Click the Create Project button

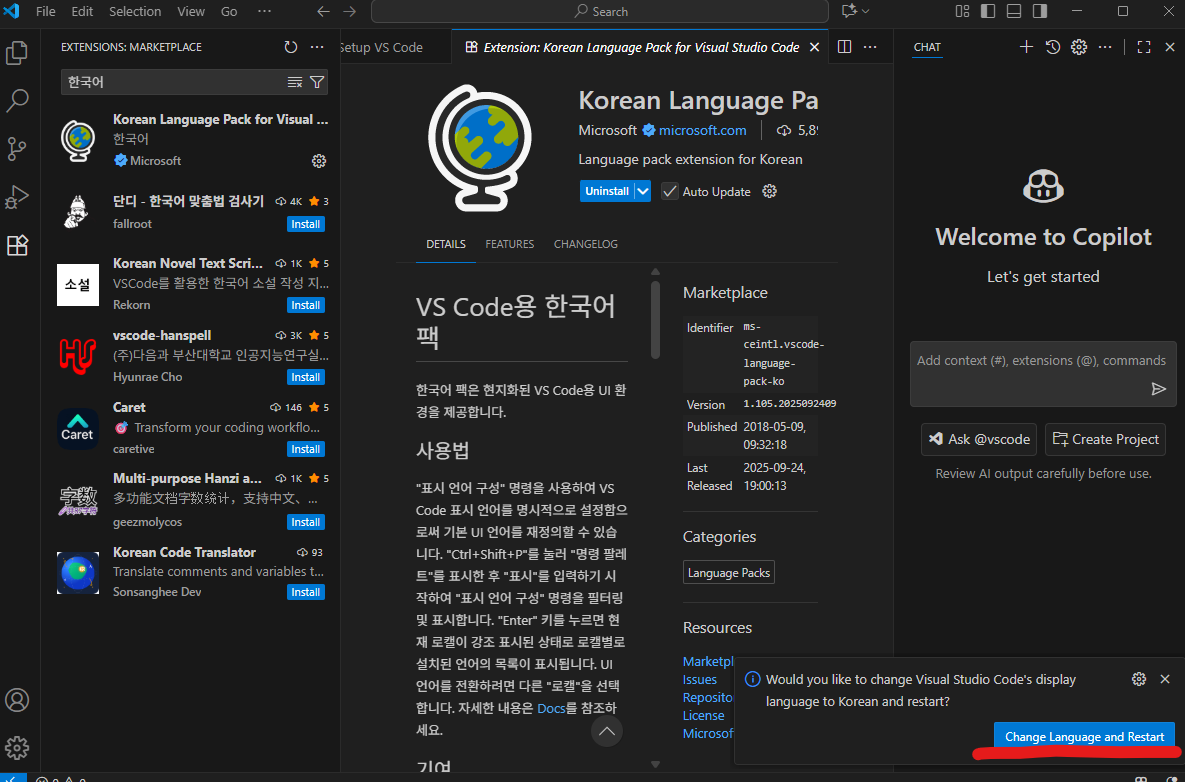(x=1105, y=439)
